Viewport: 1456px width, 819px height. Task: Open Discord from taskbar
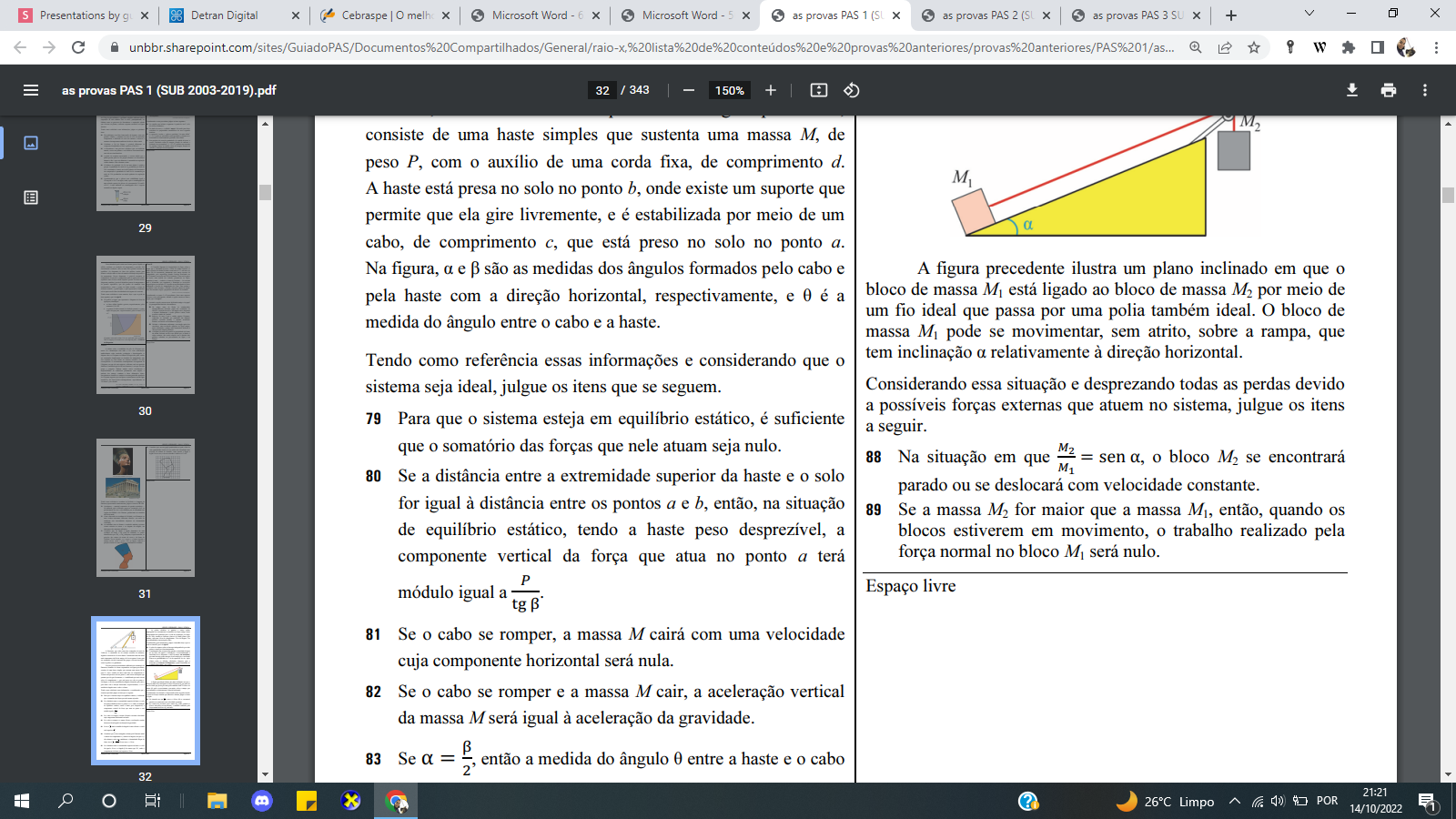click(262, 801)
